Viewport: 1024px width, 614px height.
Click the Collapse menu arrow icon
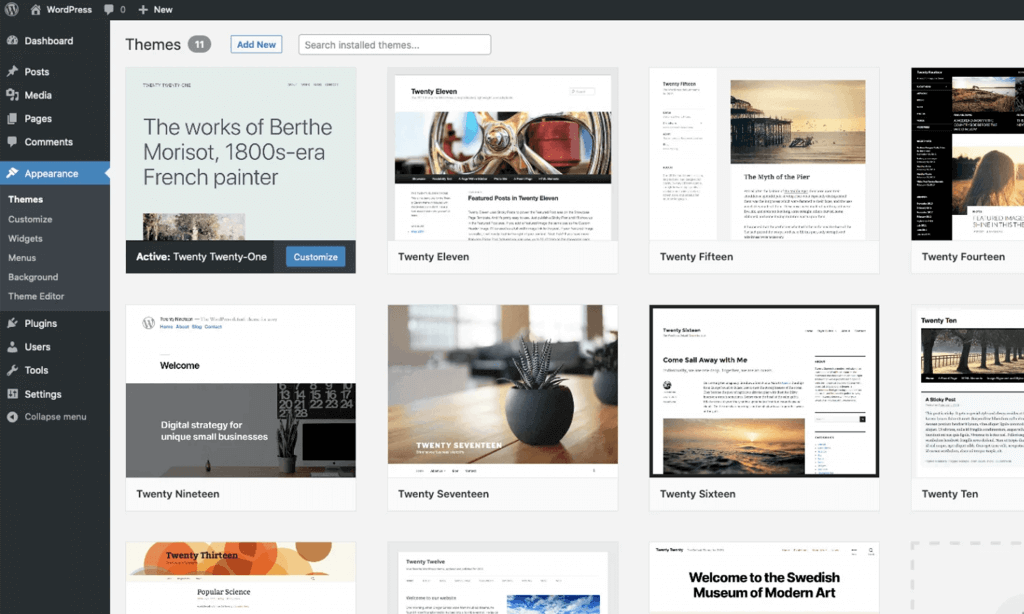(x=12, y=417)
